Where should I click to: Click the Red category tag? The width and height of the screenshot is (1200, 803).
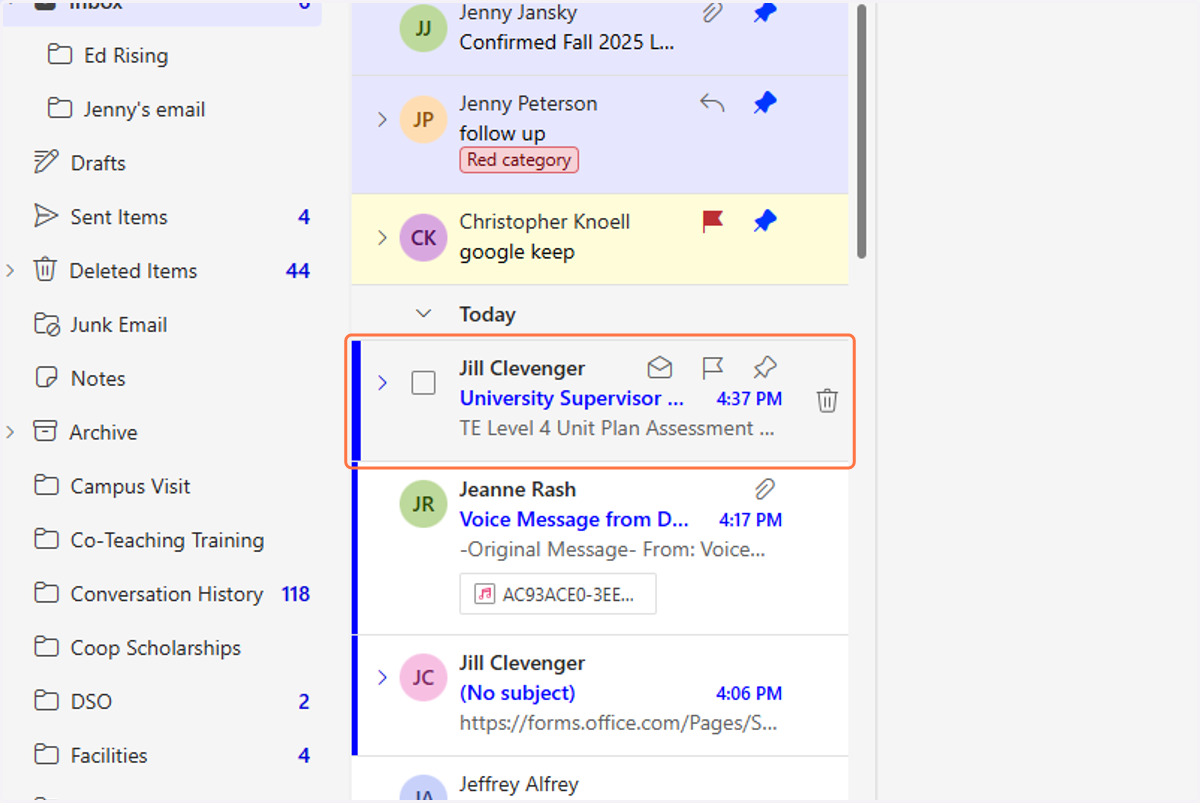(x=519, y=160)
